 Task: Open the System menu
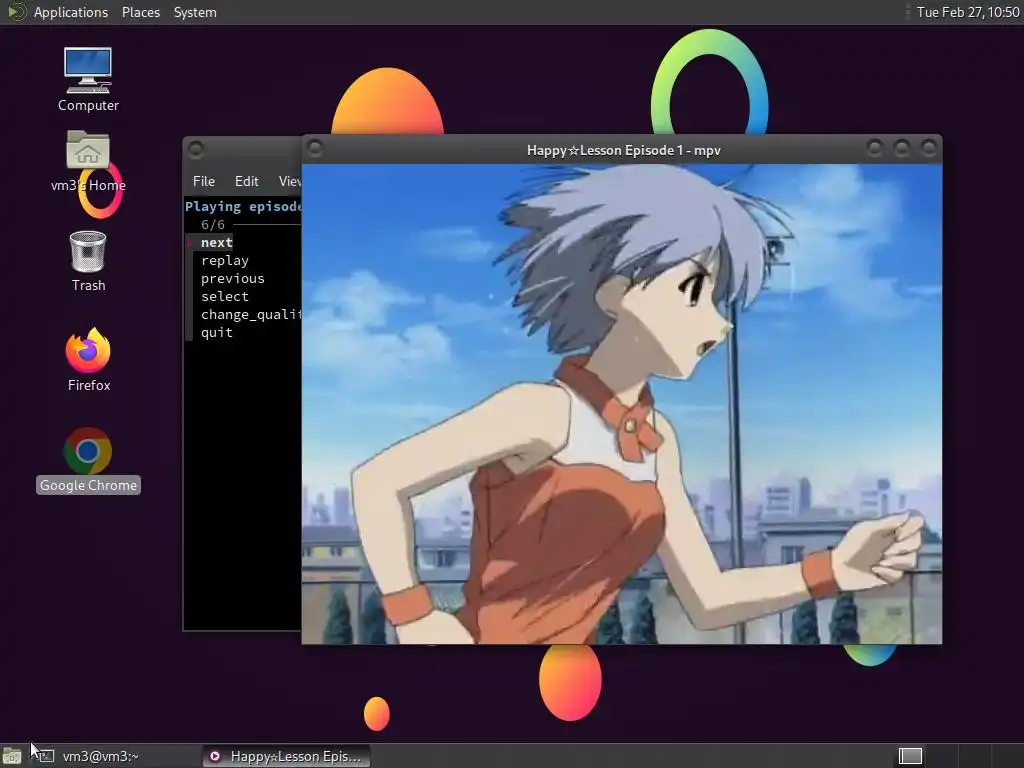(x=195, y=12)
